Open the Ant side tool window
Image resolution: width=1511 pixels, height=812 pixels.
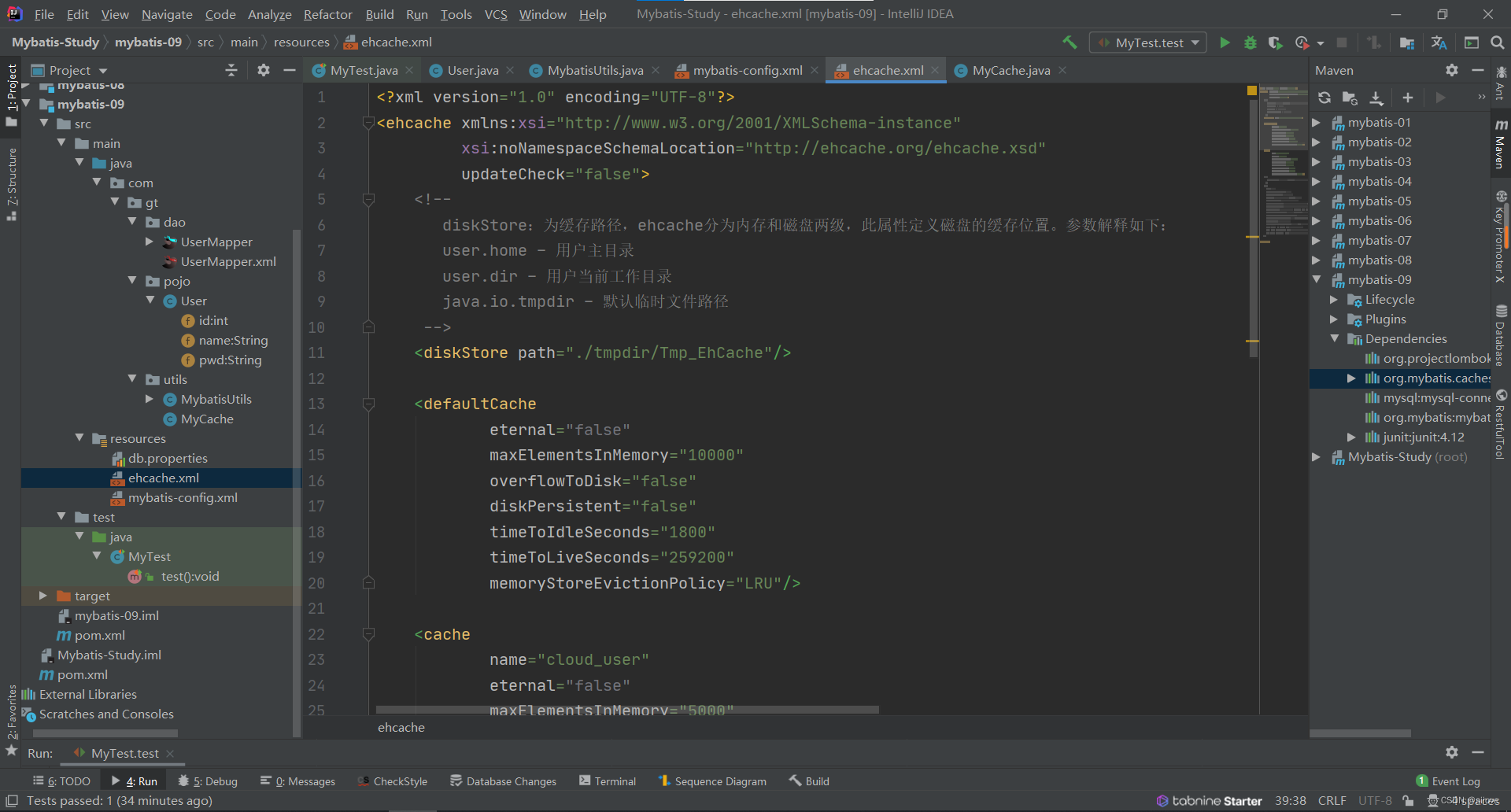[1501, 83]
